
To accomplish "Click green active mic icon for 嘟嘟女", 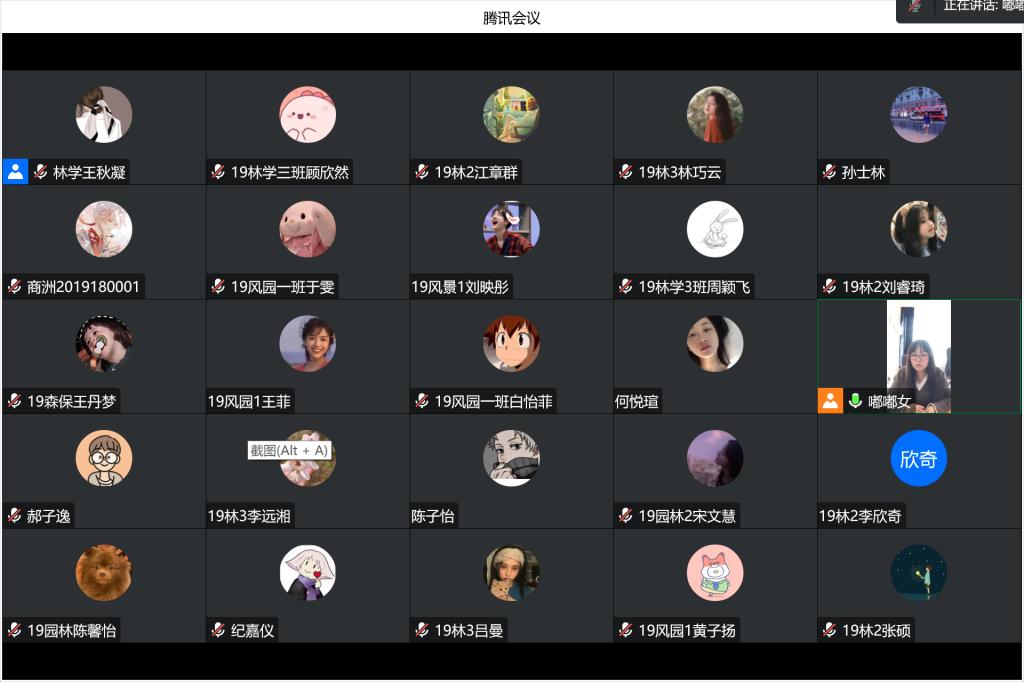I will (855, 400).
